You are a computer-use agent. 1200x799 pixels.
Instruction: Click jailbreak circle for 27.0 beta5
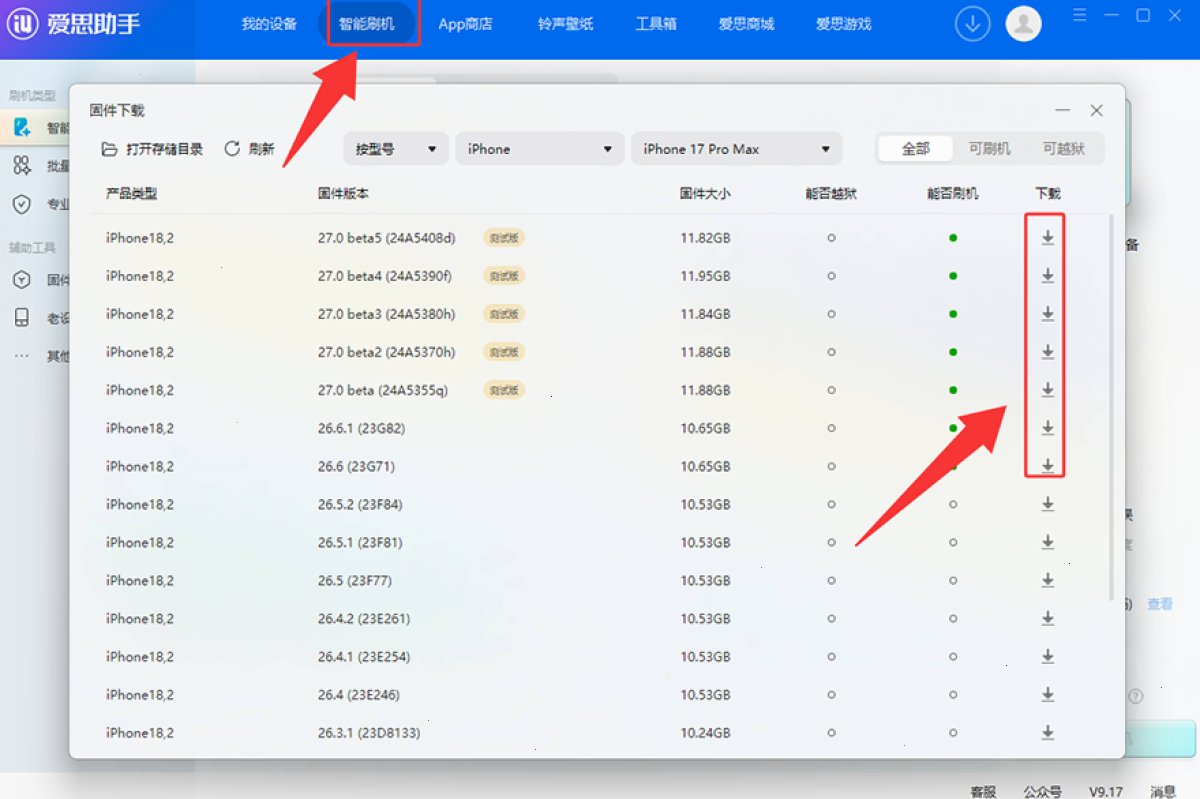click(831, 238)
